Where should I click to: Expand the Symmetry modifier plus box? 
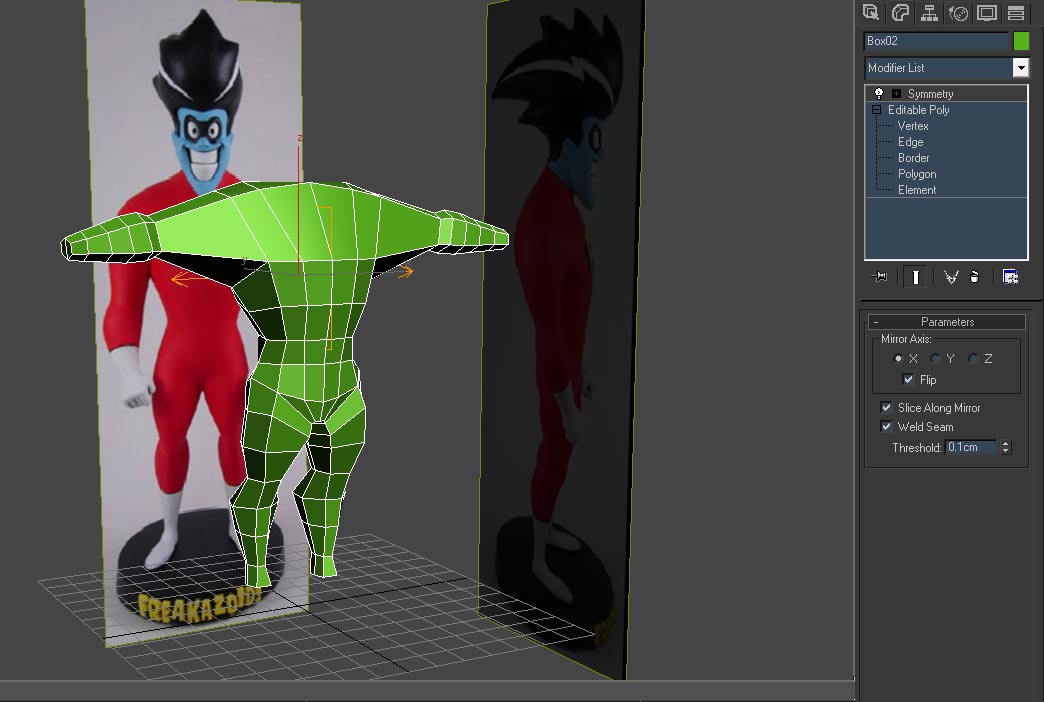896,94
